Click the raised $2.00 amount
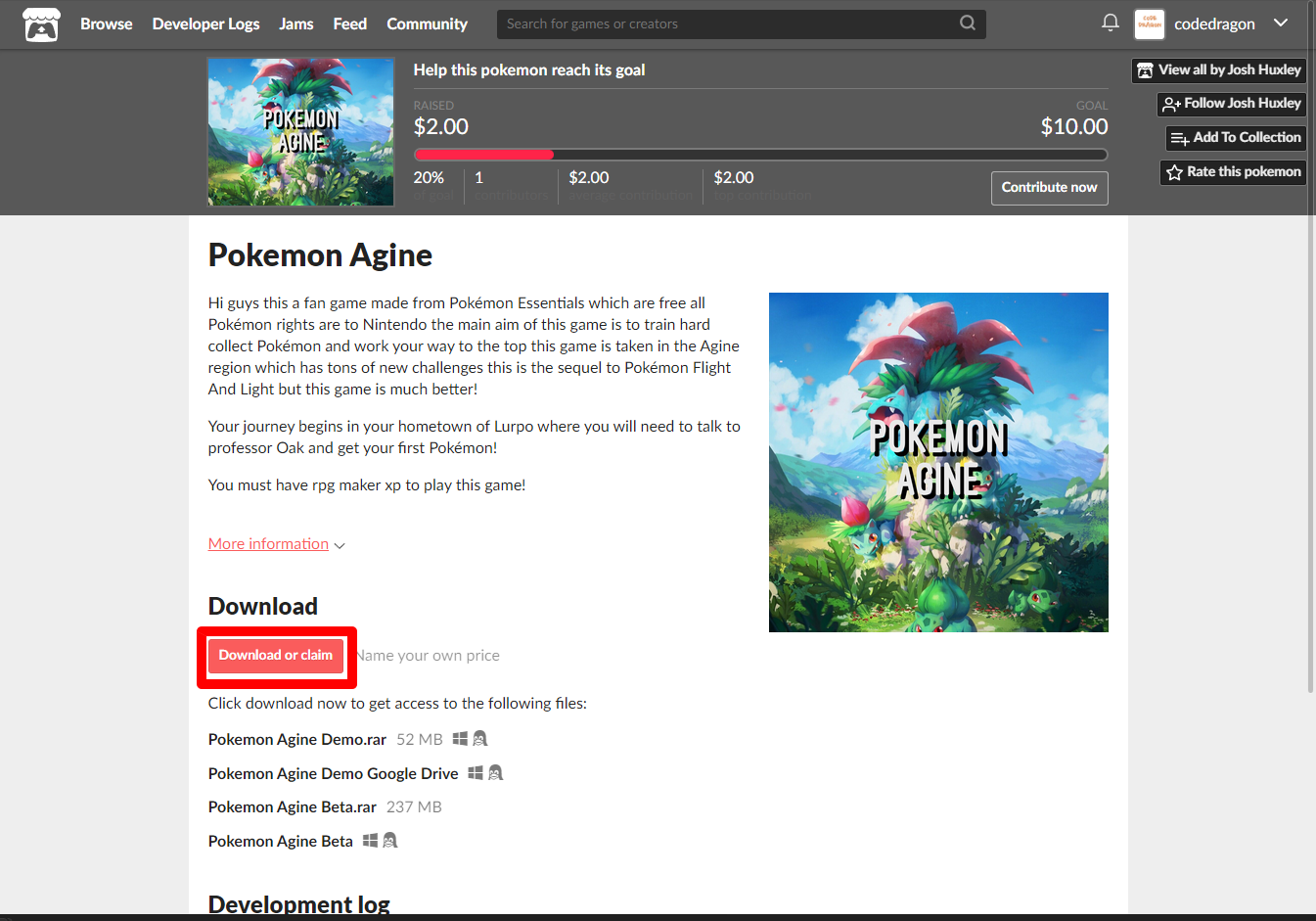Screen dimensions: 1316x921 pyautogui.click(x=441, y=127)
